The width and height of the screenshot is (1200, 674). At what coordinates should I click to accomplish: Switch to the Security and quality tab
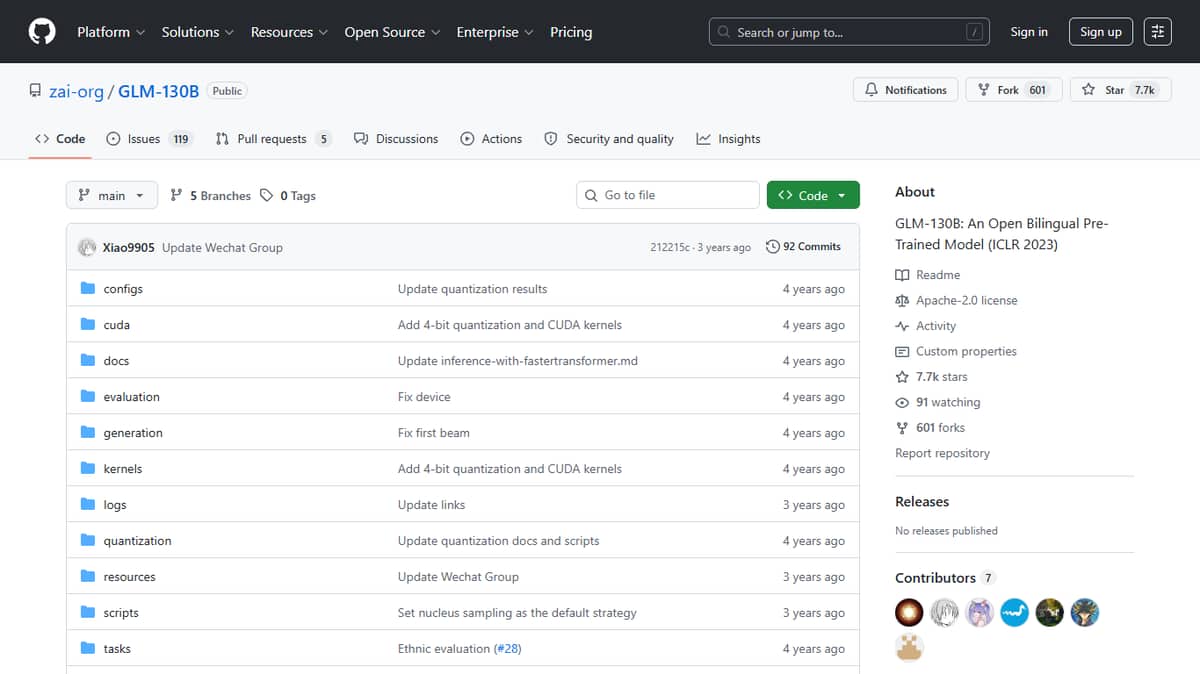coord(608,139)
